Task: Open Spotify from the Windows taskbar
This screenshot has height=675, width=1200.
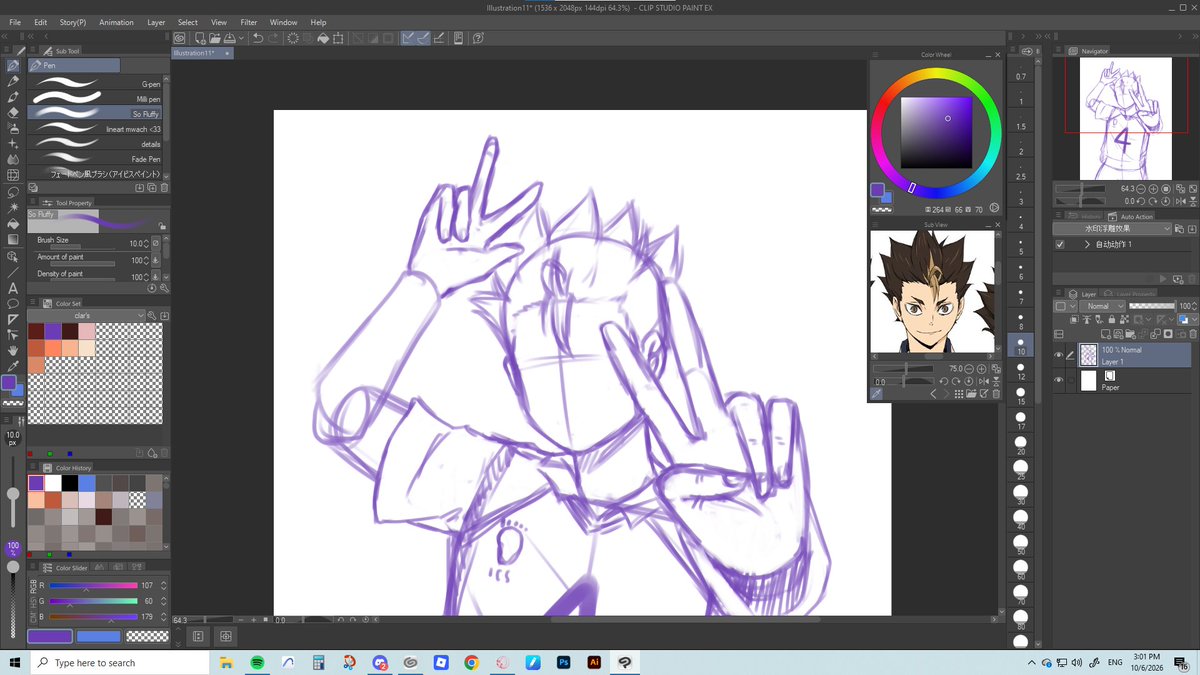Action: (x=257, y=662)
